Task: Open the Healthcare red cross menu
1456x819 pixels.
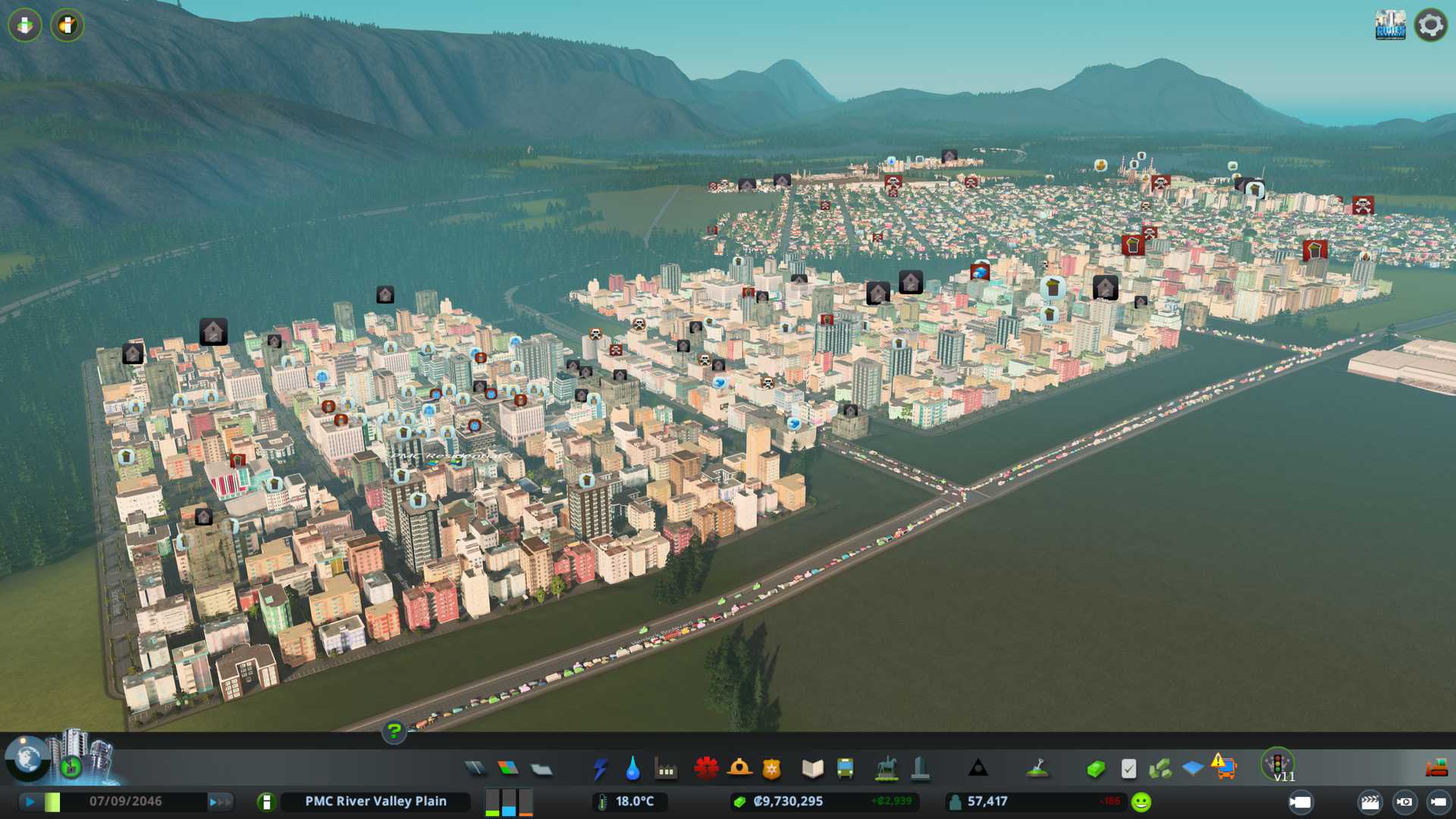Action: [705, 769]
